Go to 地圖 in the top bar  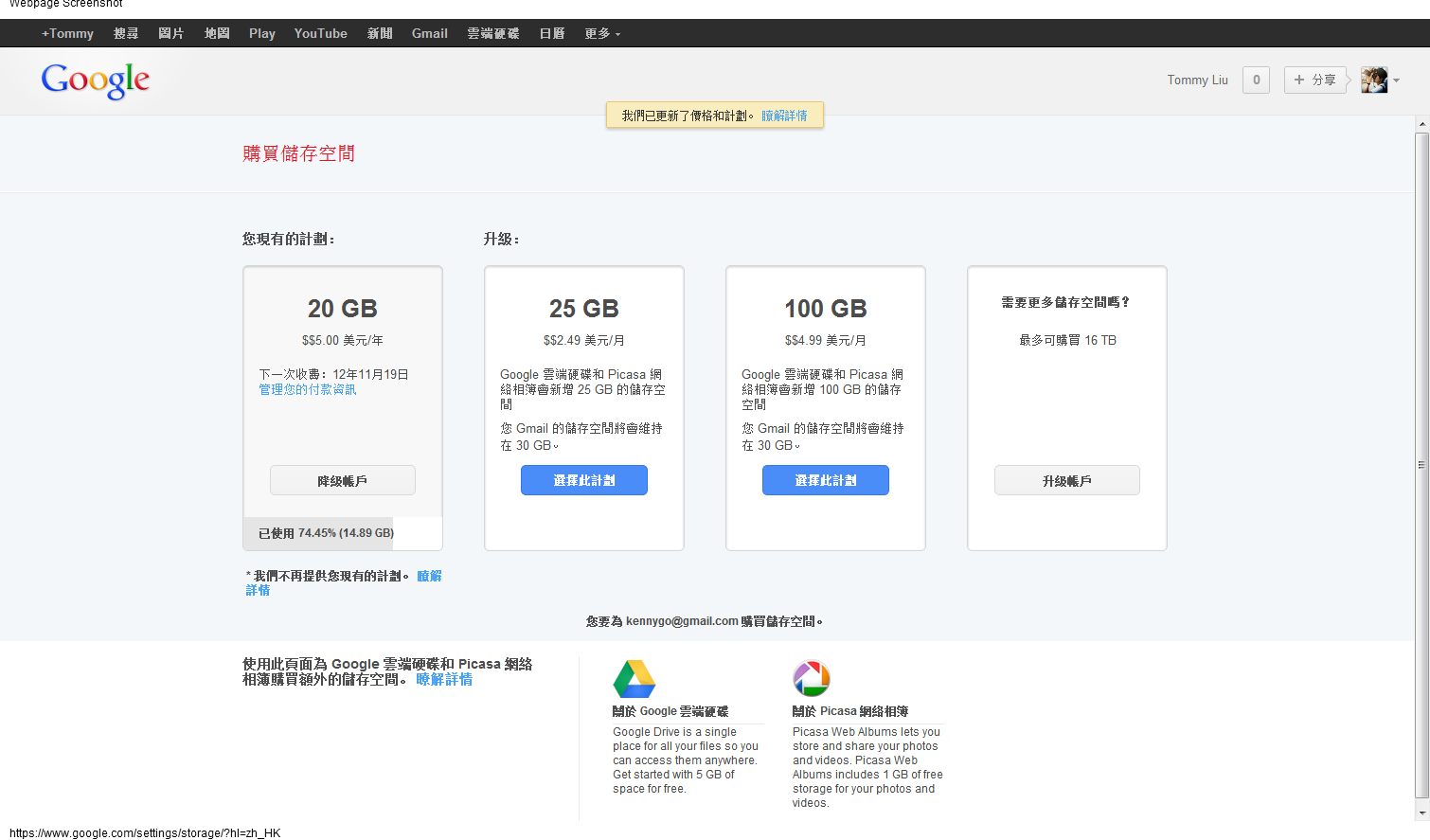click(x=217, y=33)
